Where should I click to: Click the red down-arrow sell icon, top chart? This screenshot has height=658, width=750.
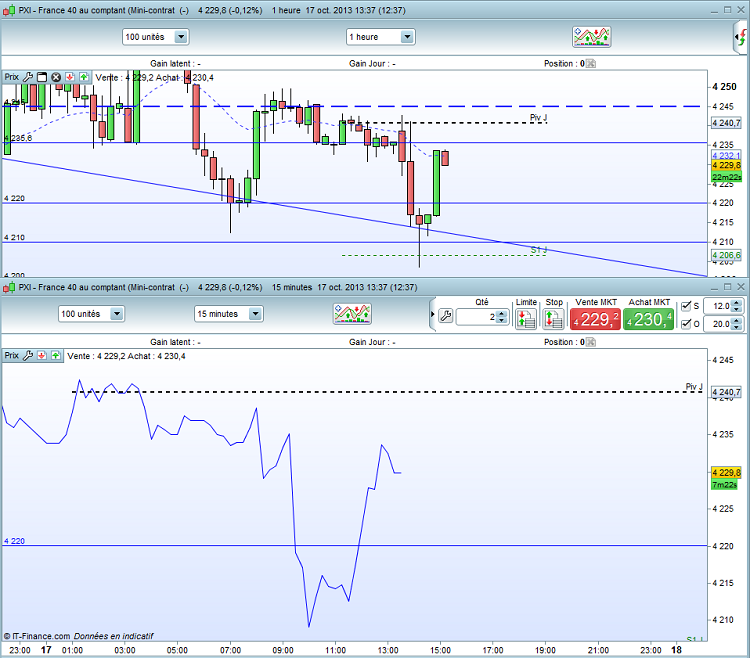pos(70,77)
